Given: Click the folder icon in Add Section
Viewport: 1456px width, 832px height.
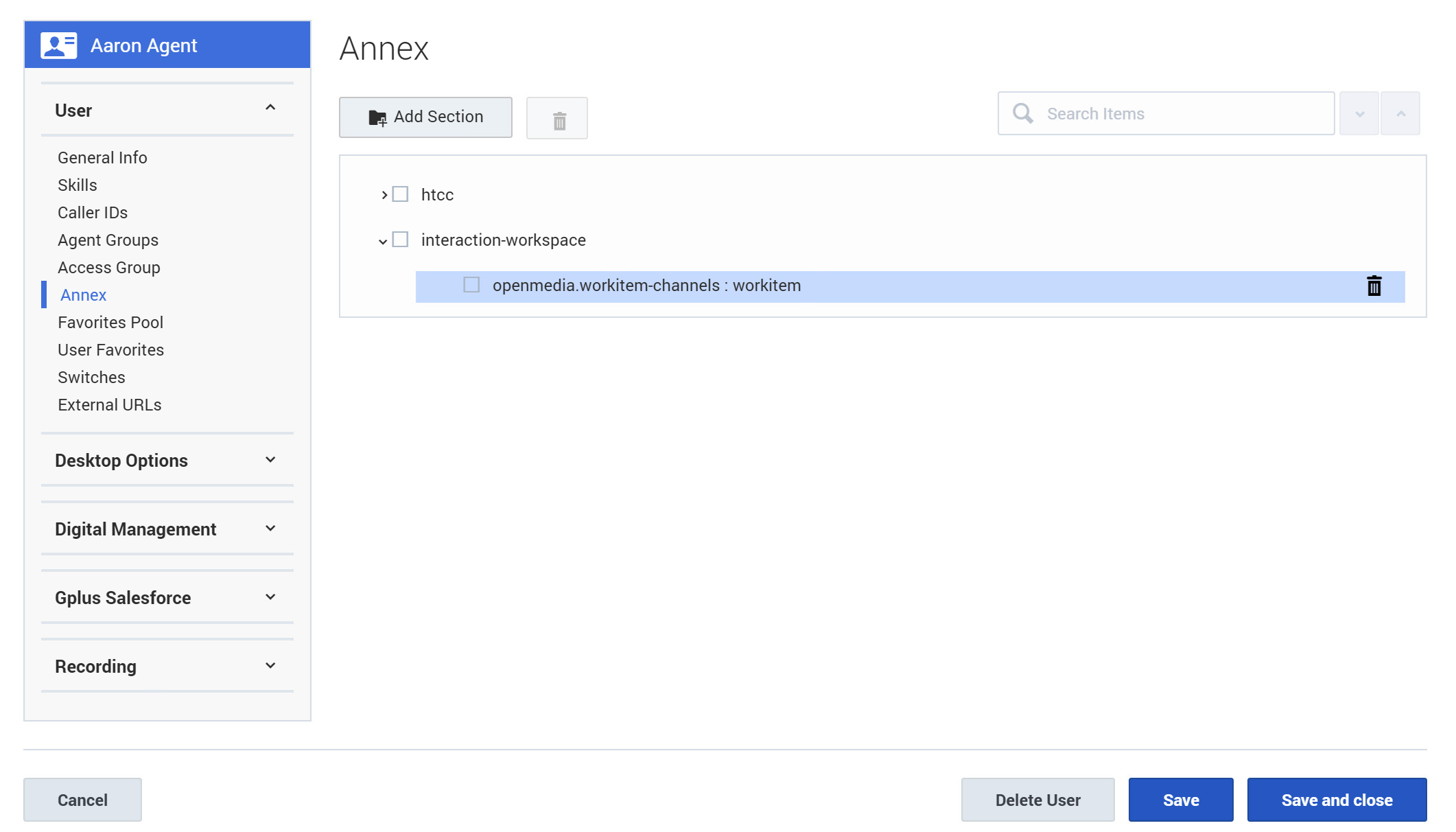Looking at the screenshot, I should click(377, 117).
